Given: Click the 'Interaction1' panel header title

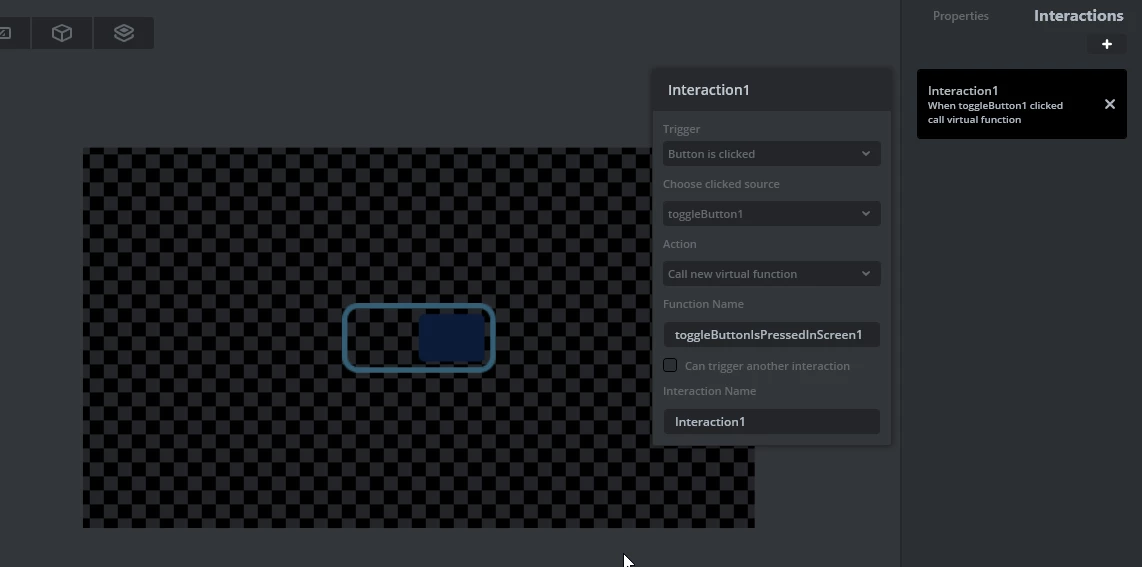Looking at the screenshot, I should click(x=709, y=90).
